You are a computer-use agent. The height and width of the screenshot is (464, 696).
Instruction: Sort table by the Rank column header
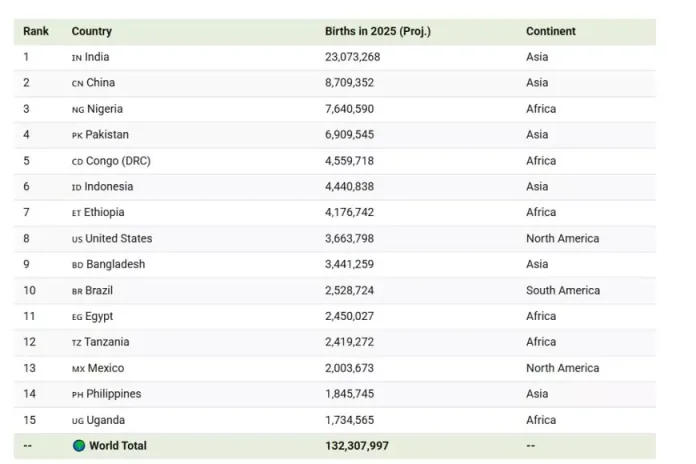[x=36, y=32]
